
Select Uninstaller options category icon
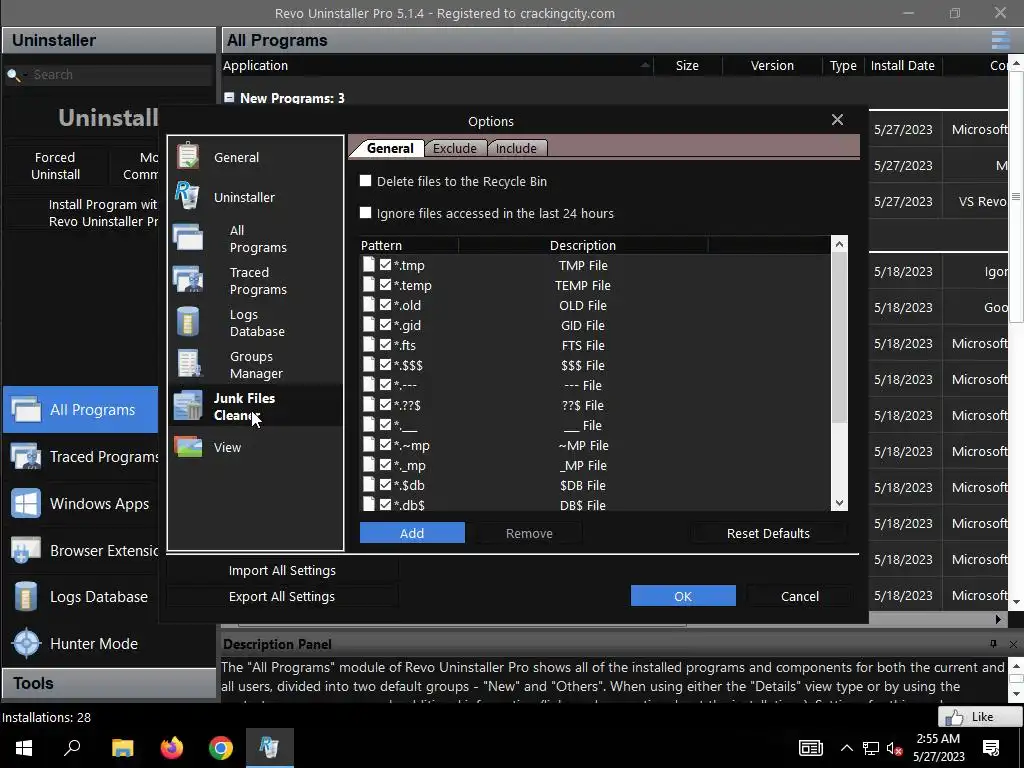(187, 196)
